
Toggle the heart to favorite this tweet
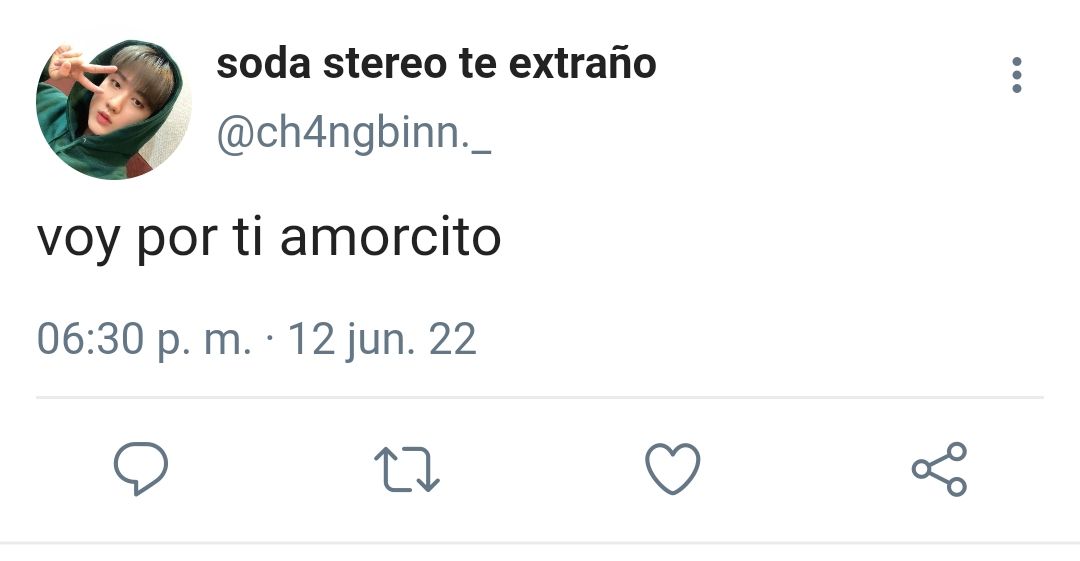(x=673, y=469)
